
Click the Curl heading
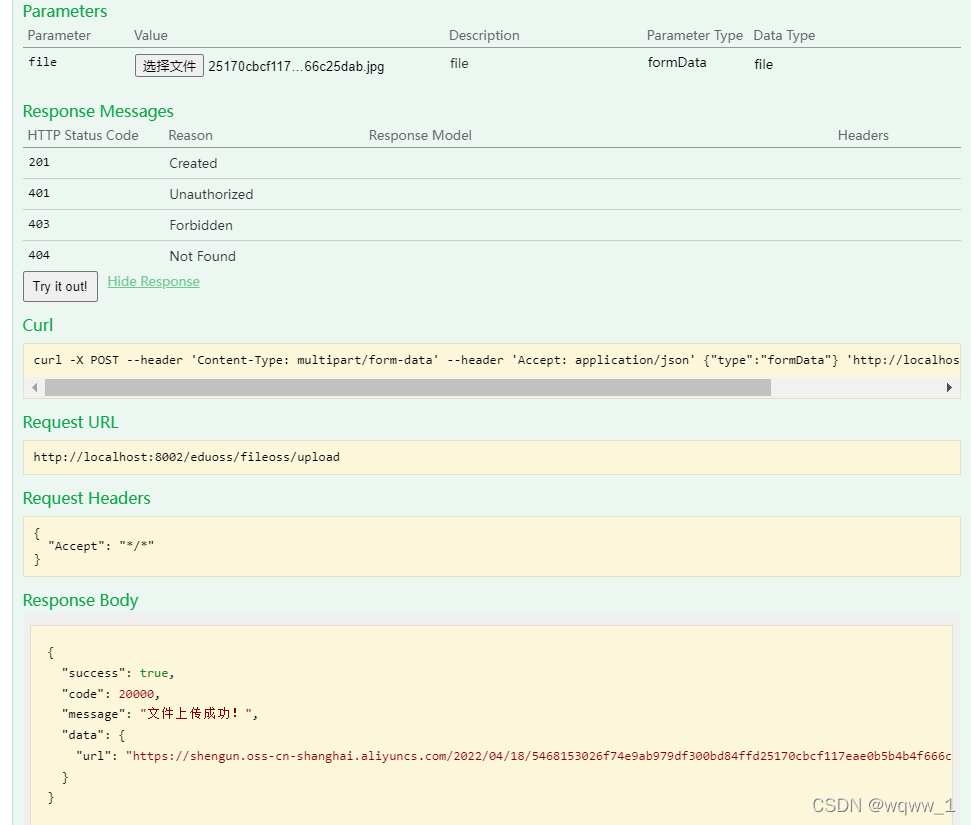click(x=38, y=325)
